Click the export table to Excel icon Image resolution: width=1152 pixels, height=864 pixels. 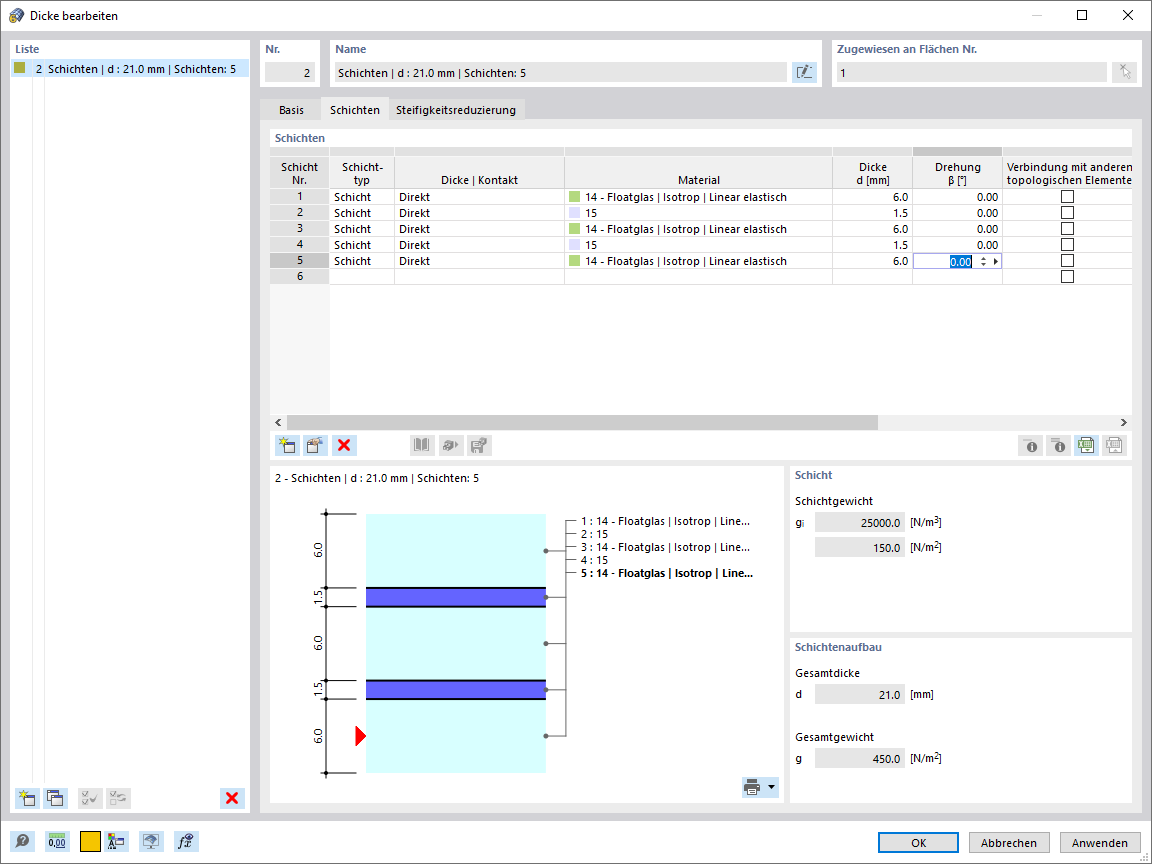tap(1087, 445)
